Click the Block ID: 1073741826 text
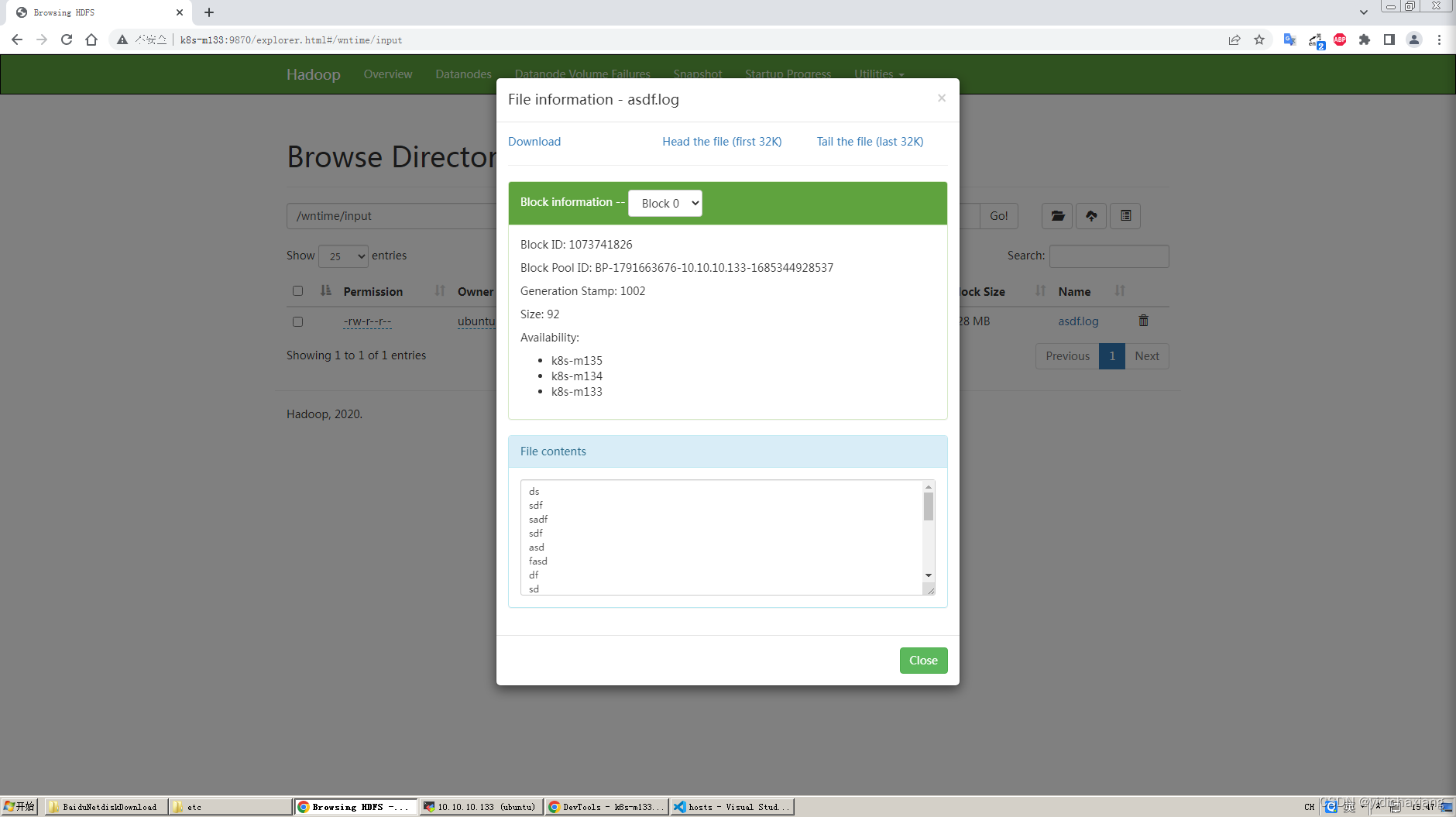Viewport: 1456px width, 817px height. tap(576, 245)
